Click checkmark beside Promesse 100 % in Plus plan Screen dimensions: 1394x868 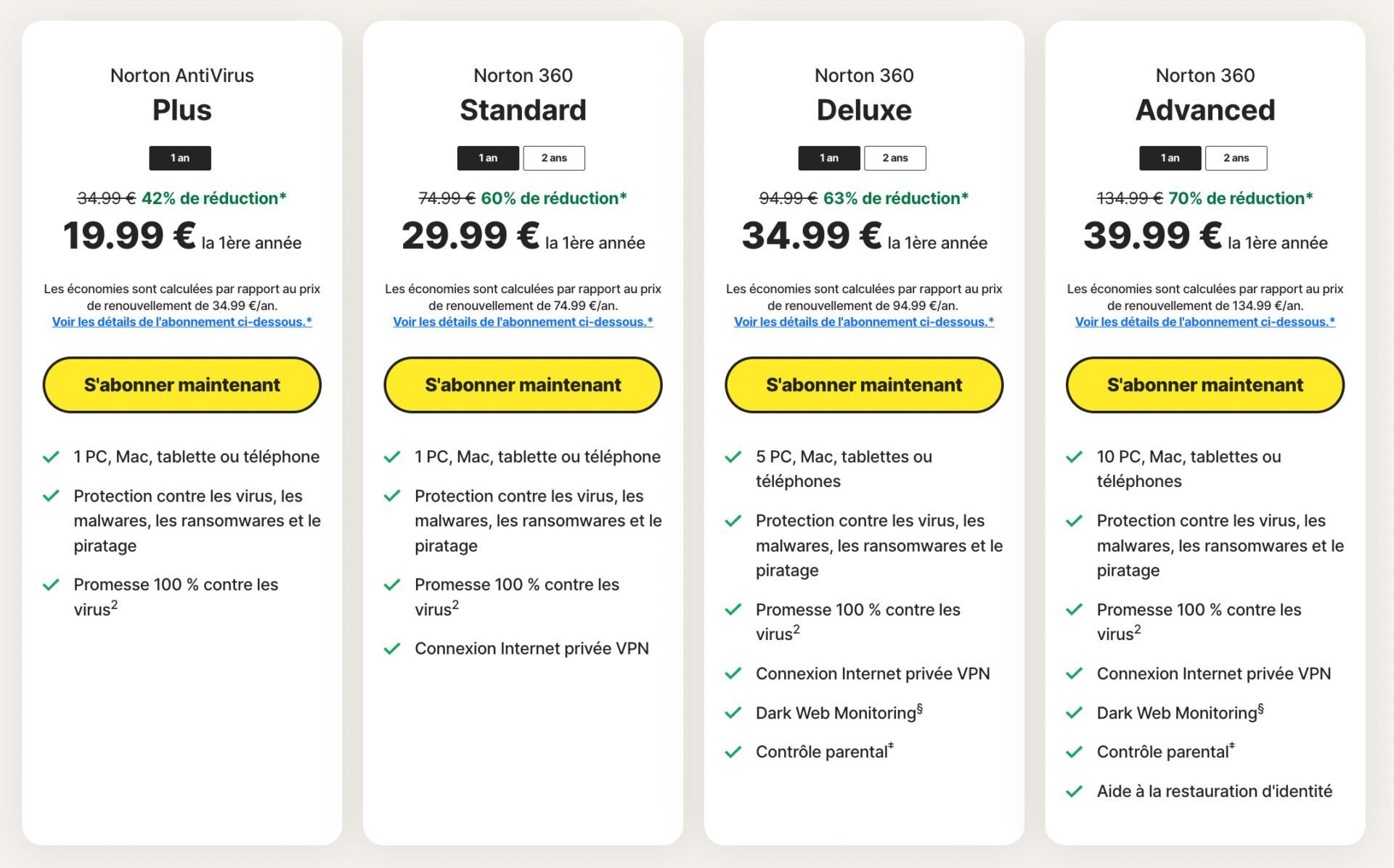51,585
